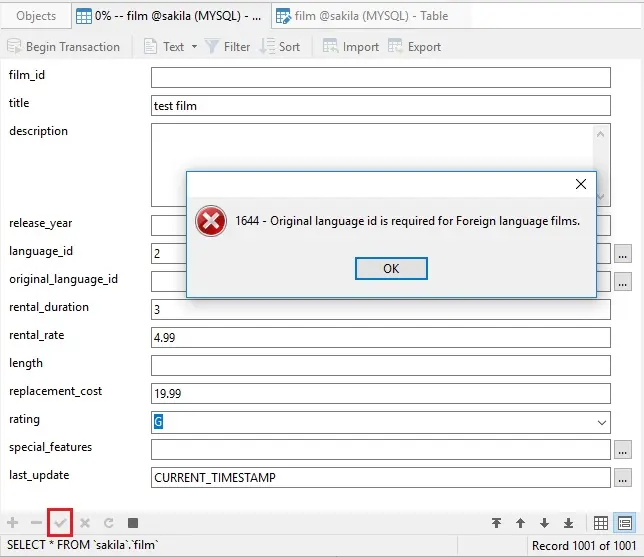Go to last record arrow icon

click(568, 523)
